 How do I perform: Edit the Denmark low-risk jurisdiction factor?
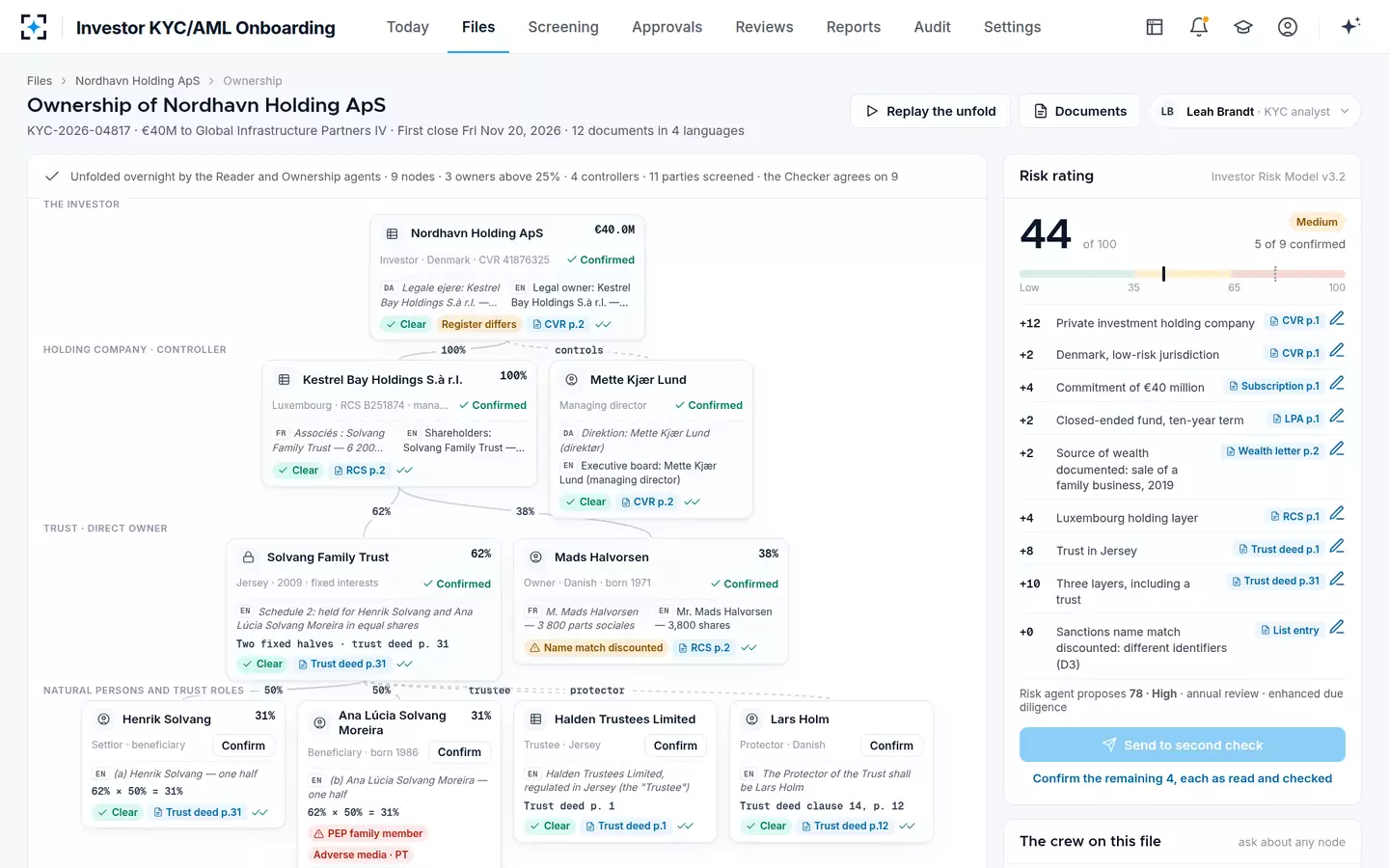(1337, 351)
